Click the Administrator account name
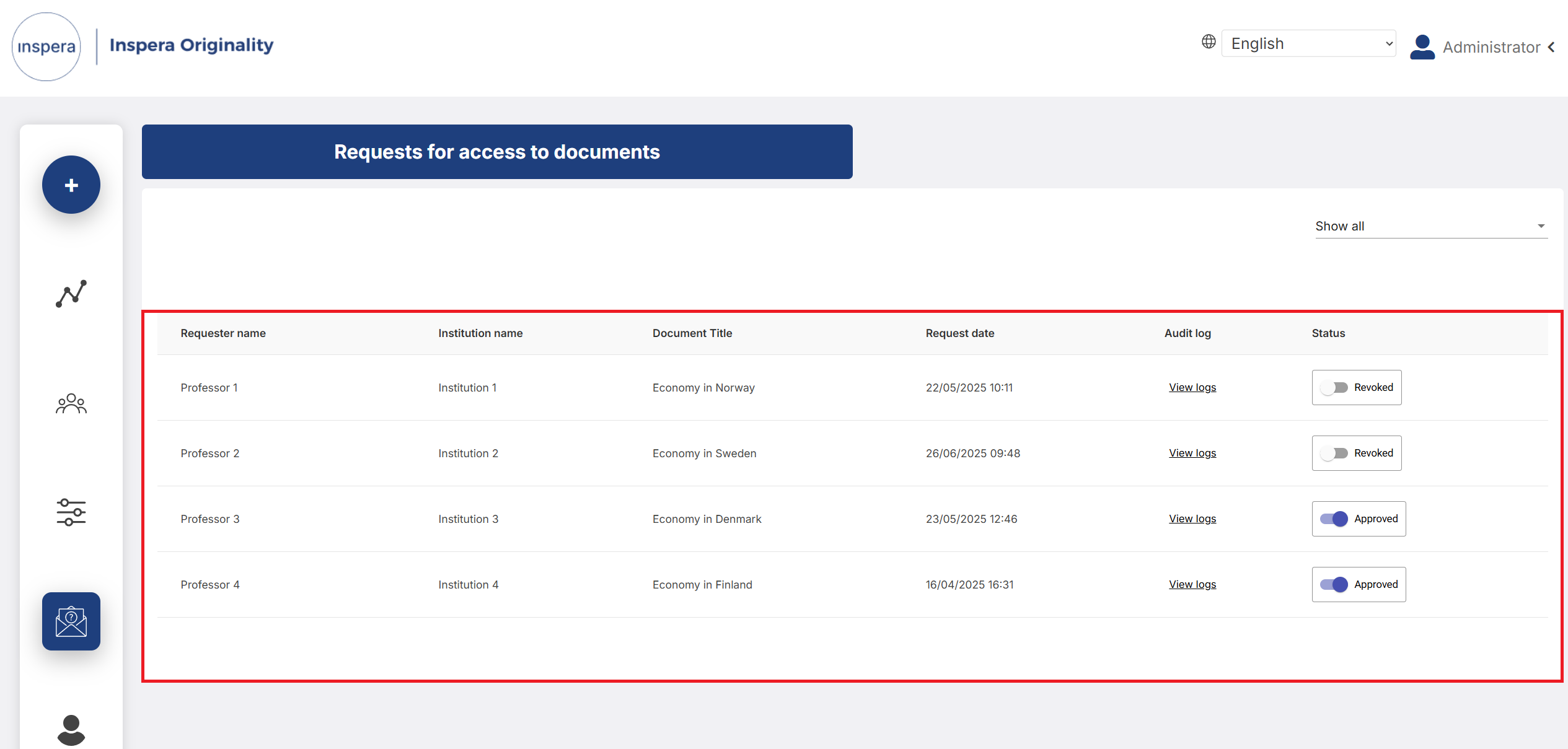1568x749 pixels. (x=1491, y=47)
